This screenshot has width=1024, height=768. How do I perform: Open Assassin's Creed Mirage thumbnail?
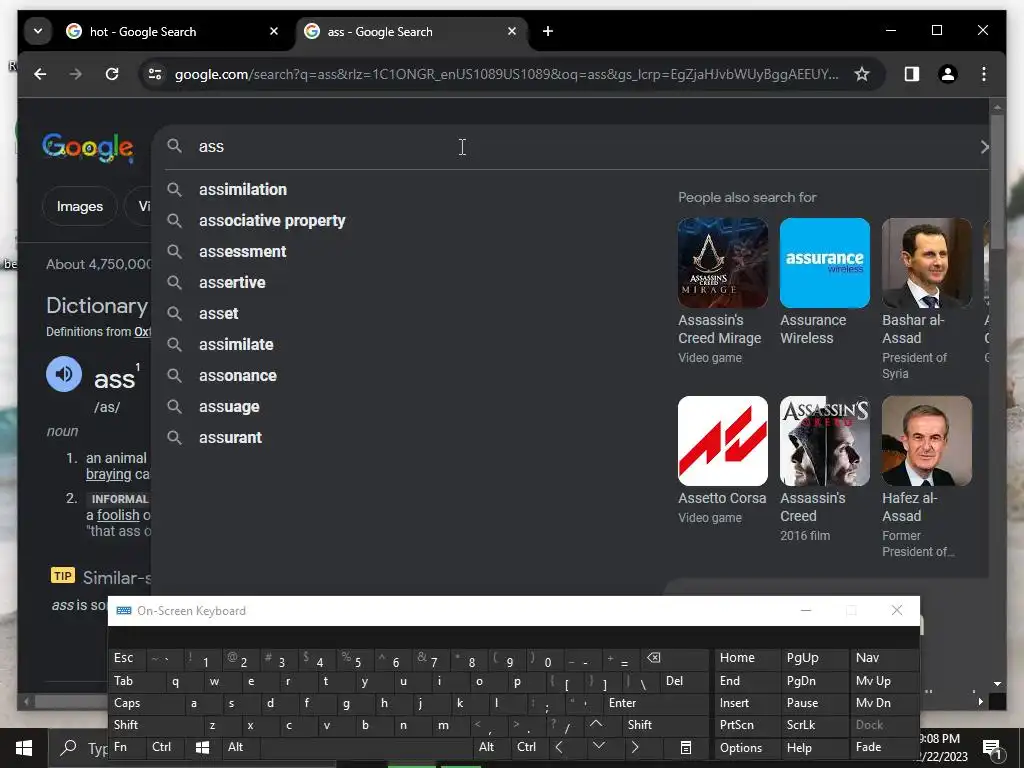pyautogui.click(x=723, y=263)
